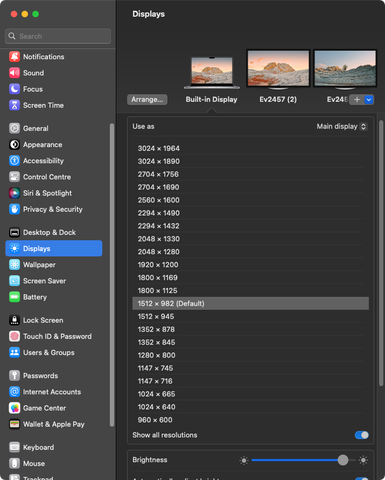Choose resolution 1280 × 800
Screen dimensions: 385x480
click(250, 355)
